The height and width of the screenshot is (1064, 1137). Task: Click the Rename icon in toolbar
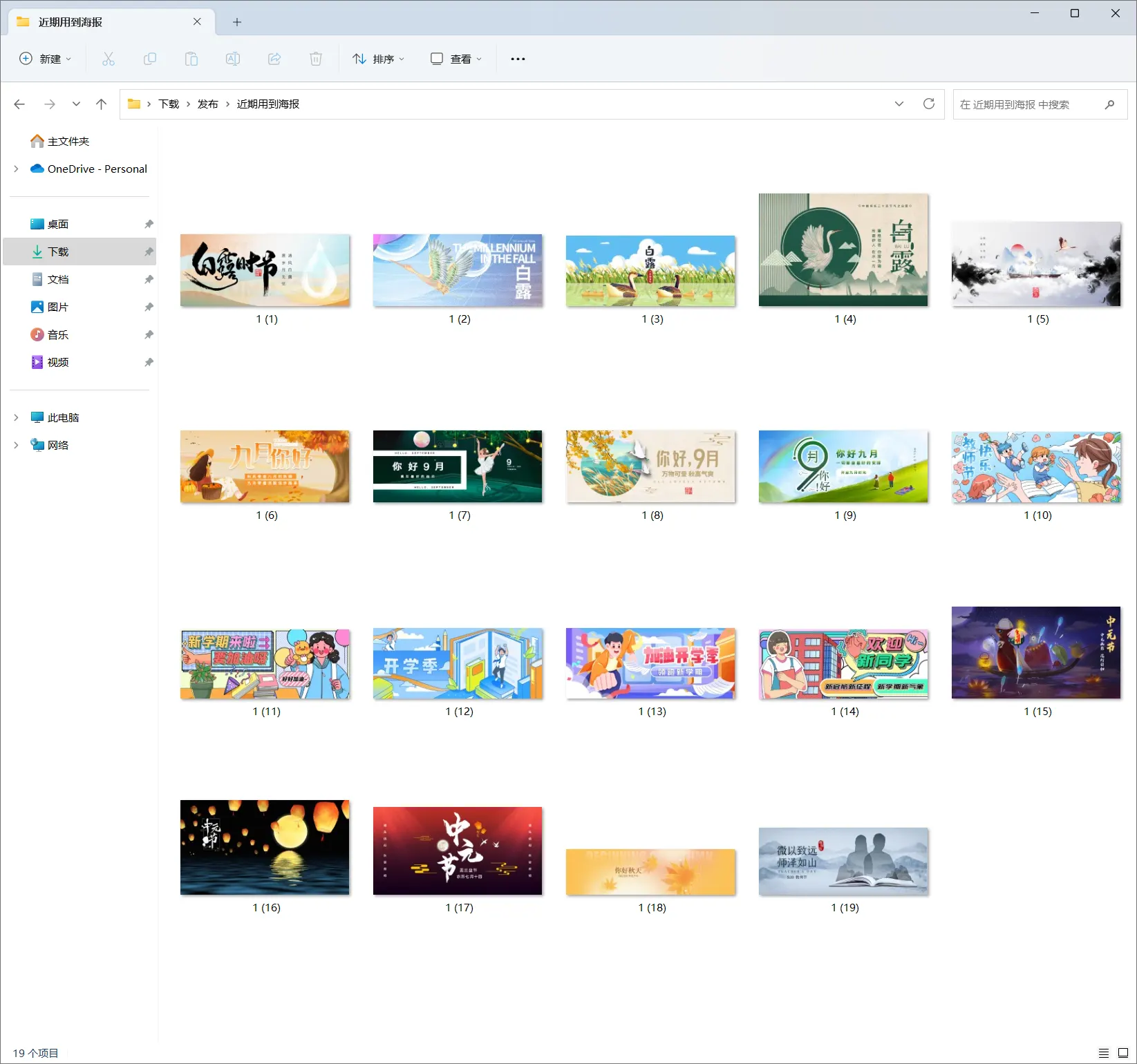(x=233, y=59)
